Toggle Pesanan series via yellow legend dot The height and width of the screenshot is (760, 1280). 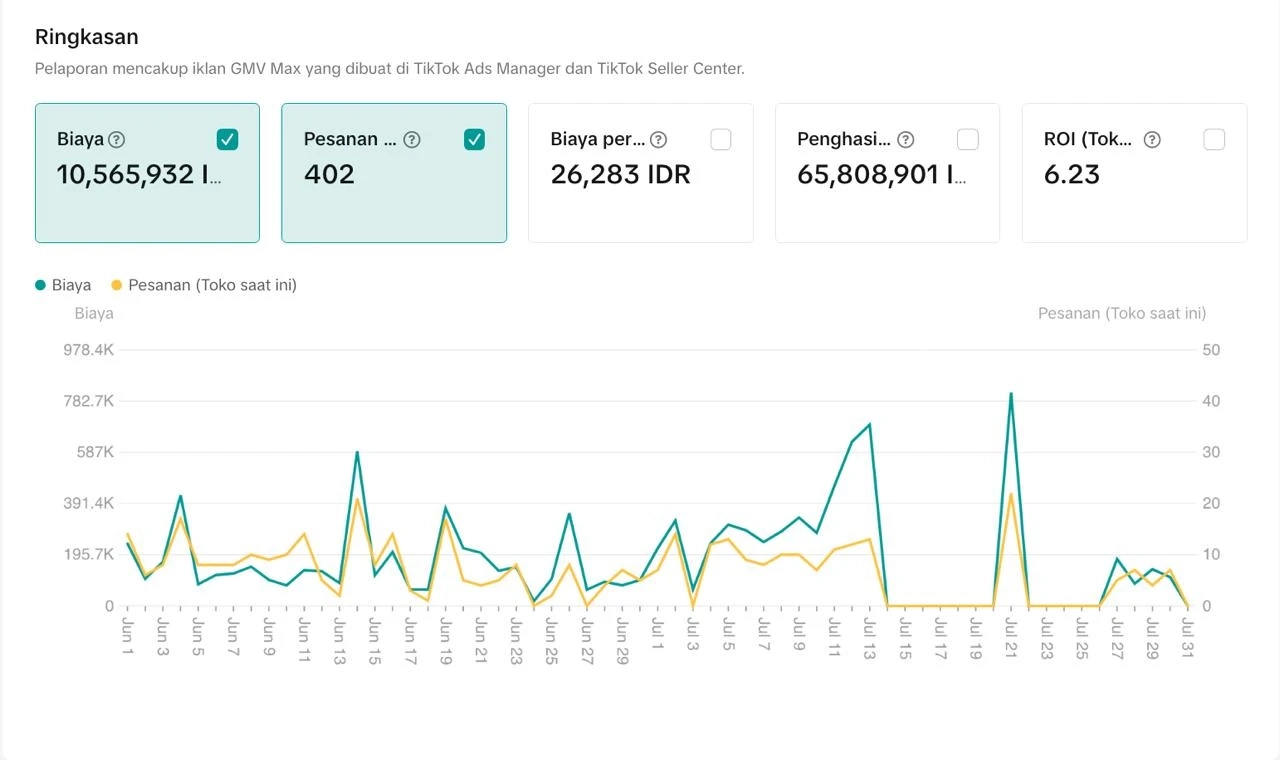[x=117, y=285]
